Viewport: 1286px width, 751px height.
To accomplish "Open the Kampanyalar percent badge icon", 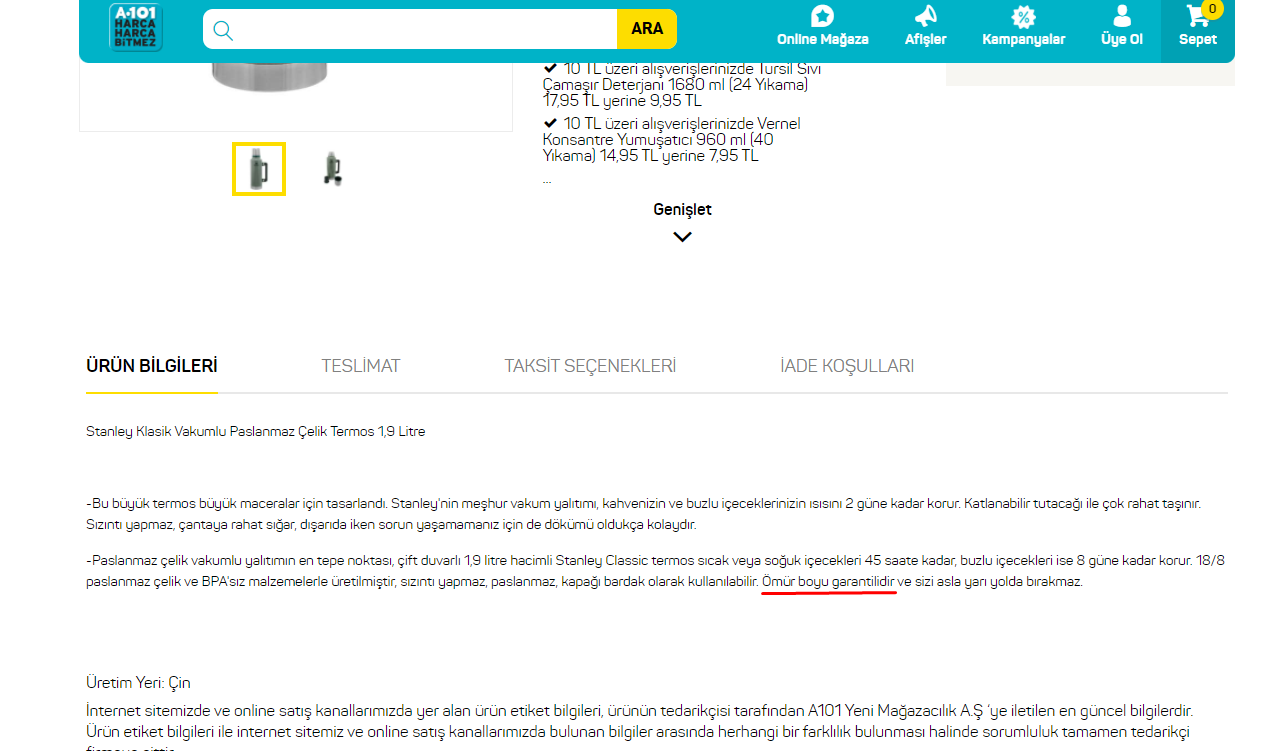I will coord(1023,16).
